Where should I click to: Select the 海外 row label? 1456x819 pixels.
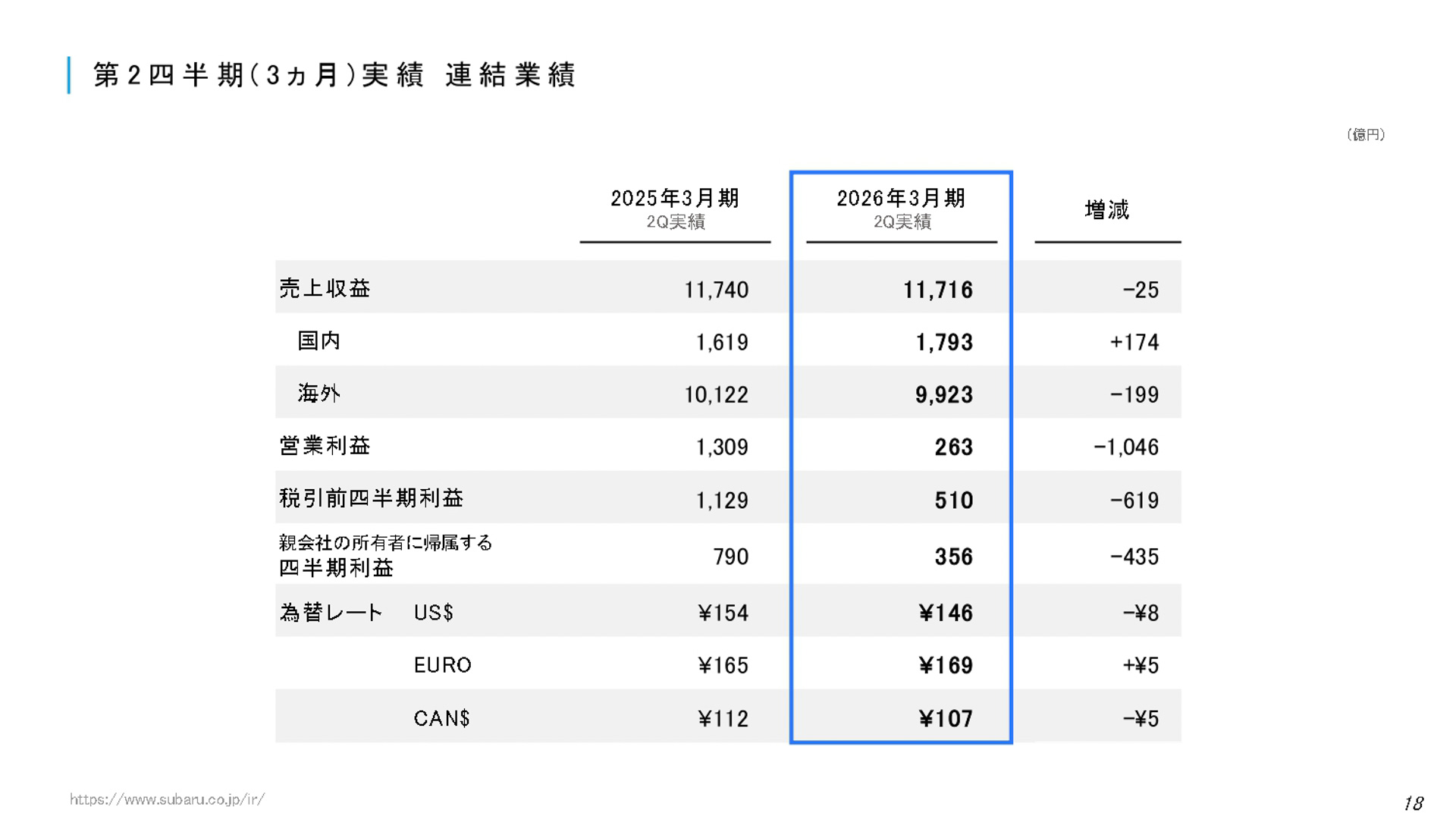click(317, 394)
